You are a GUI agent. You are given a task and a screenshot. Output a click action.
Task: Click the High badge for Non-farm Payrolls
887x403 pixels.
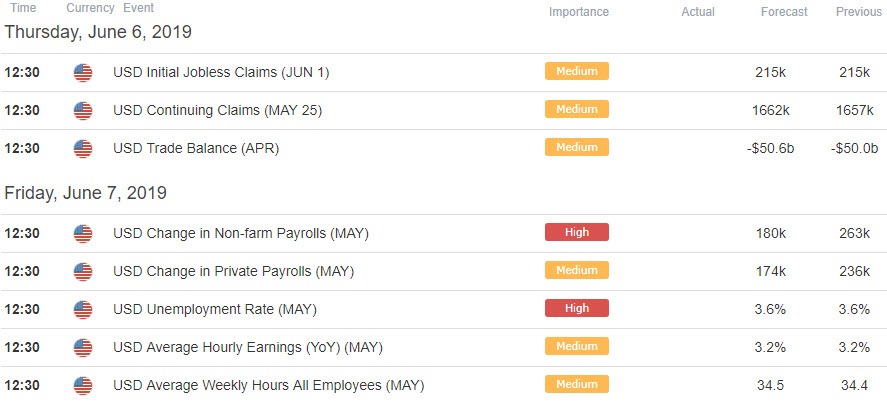click(576, 232)
